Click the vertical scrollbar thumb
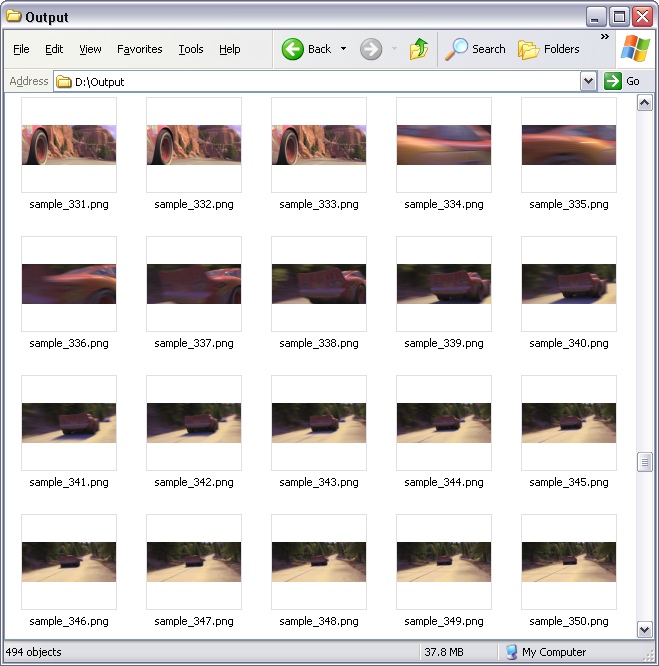 (x=645, y=462)
